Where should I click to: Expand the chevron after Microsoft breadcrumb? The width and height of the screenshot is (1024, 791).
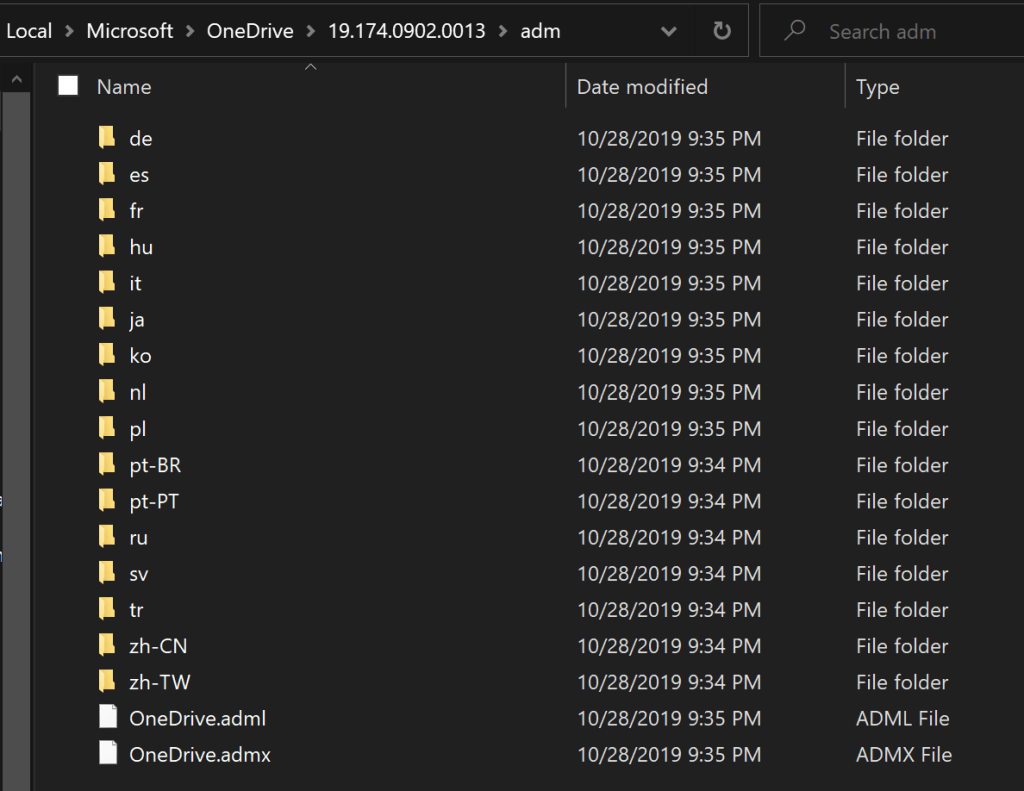[x=190, y=31]
